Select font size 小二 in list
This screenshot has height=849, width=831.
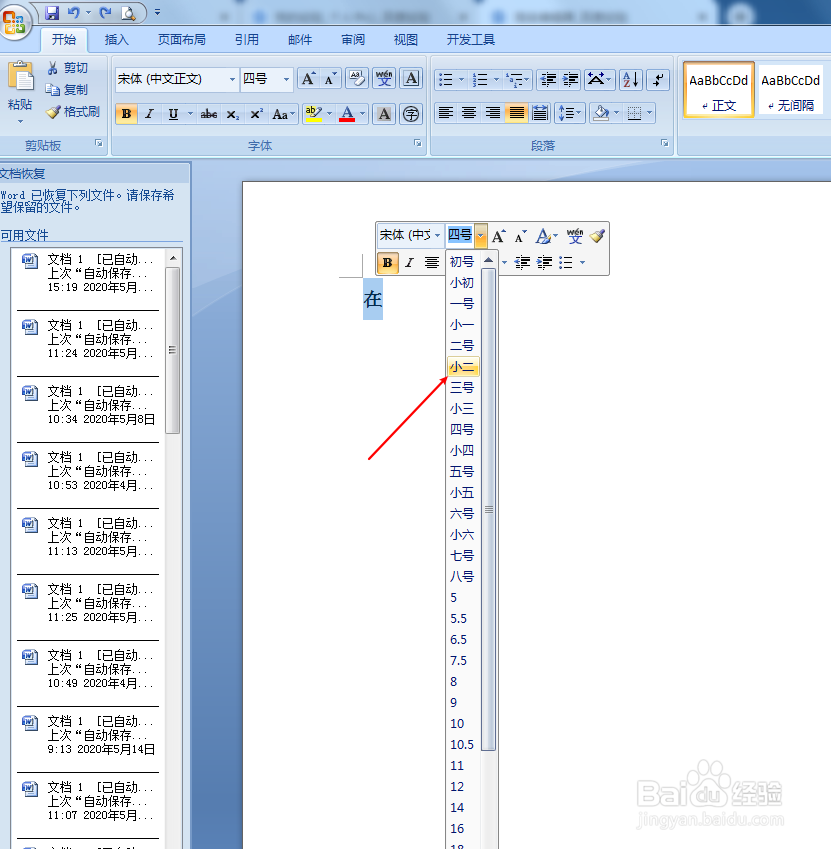(463, 367)
